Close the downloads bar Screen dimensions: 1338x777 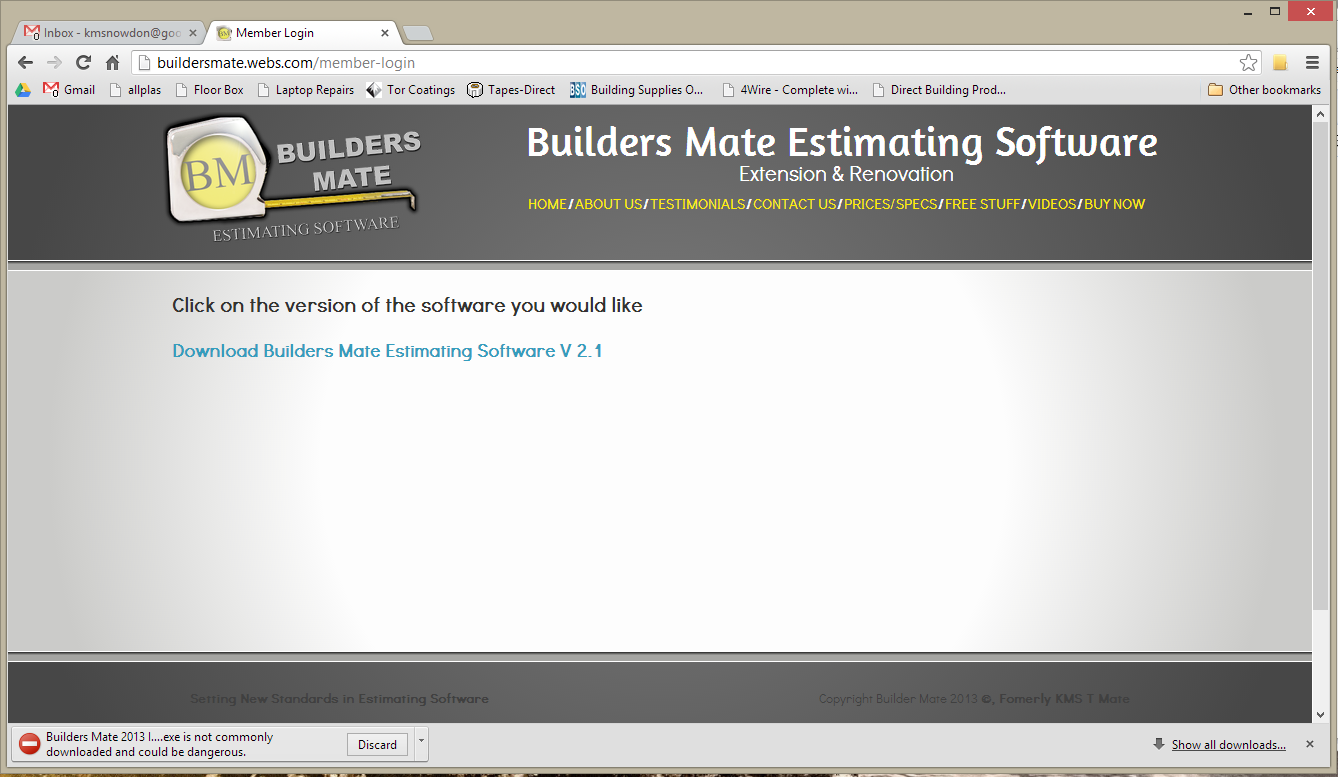(x=1310, y=744)
